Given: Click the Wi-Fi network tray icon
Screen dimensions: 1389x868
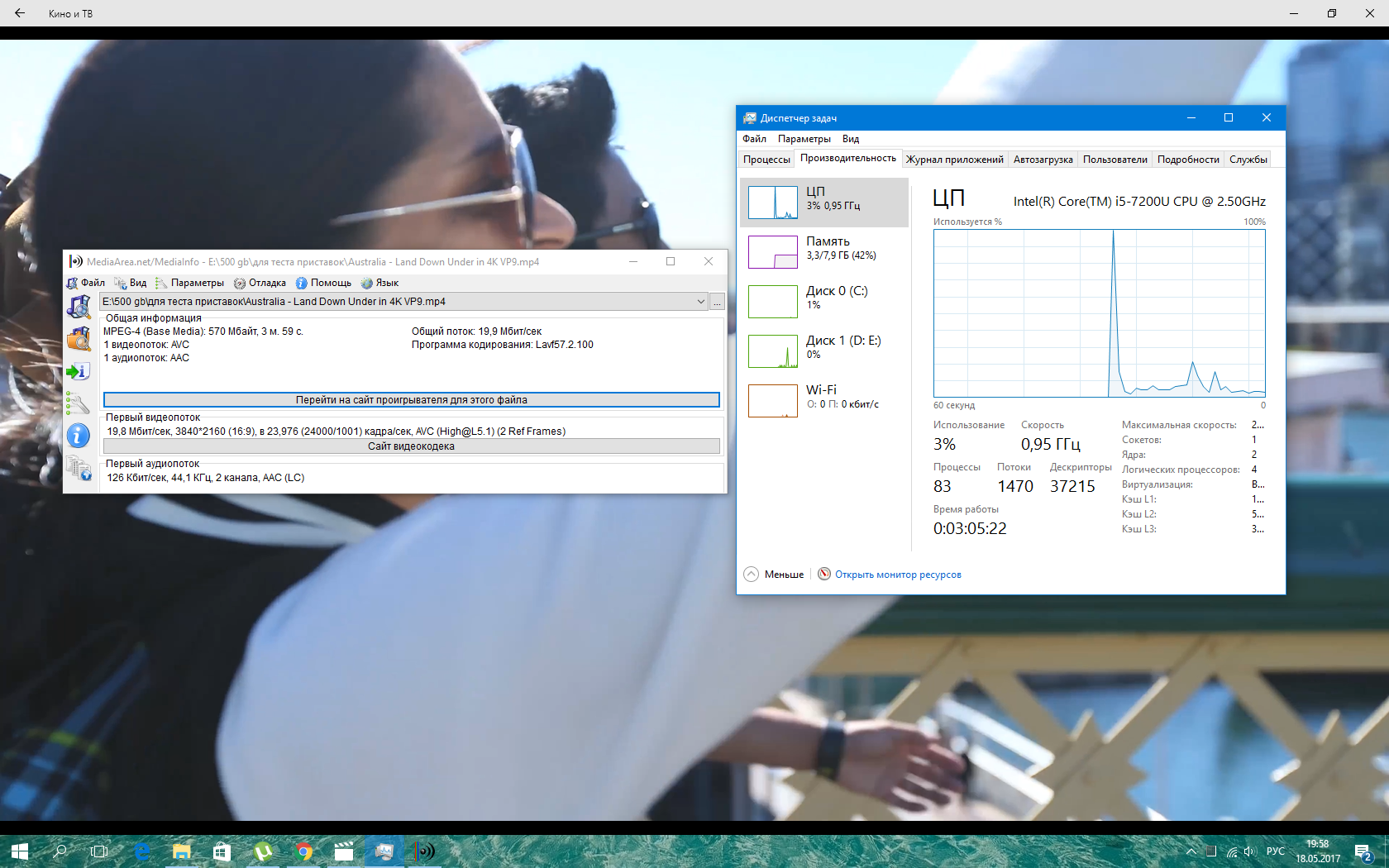Looking at the screenshot, I should pos(1232,851).
